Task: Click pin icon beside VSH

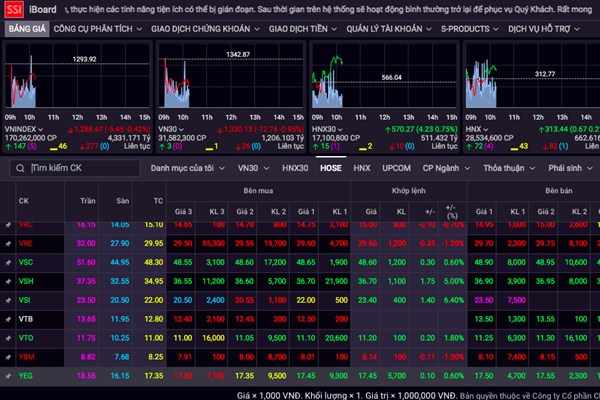Action: click(x=10, y=281)
